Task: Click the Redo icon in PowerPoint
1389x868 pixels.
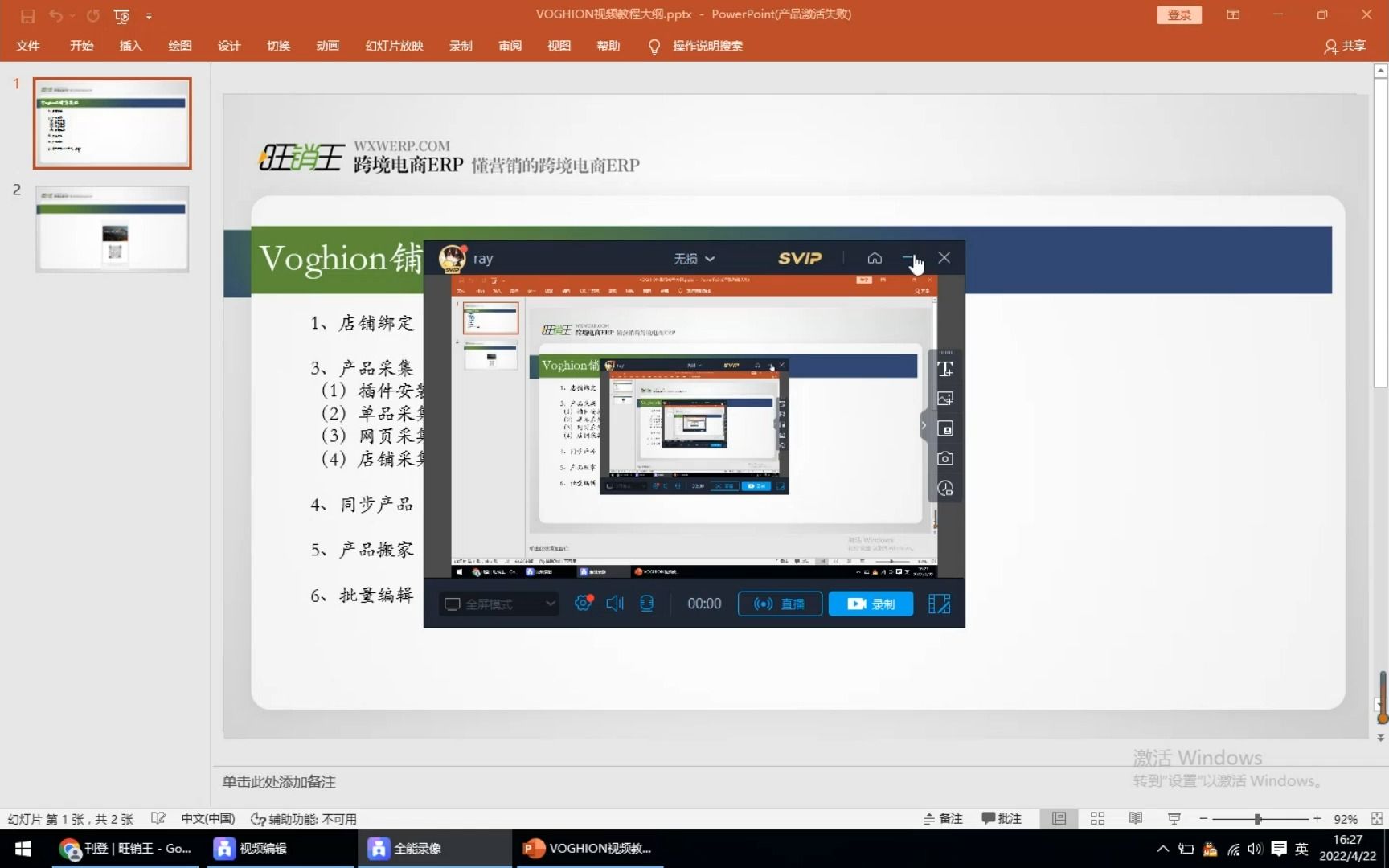Action: [x=93, y=15]
